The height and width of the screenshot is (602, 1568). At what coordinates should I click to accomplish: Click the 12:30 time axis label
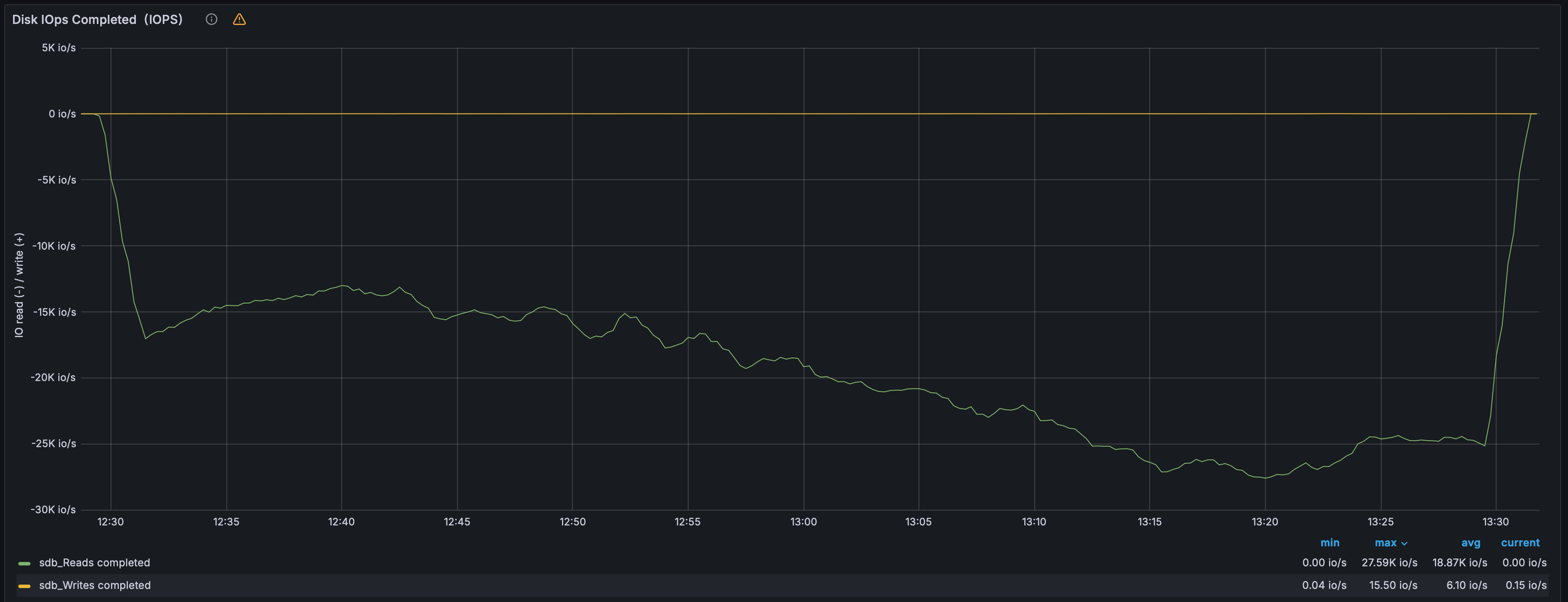coord(110,522)
